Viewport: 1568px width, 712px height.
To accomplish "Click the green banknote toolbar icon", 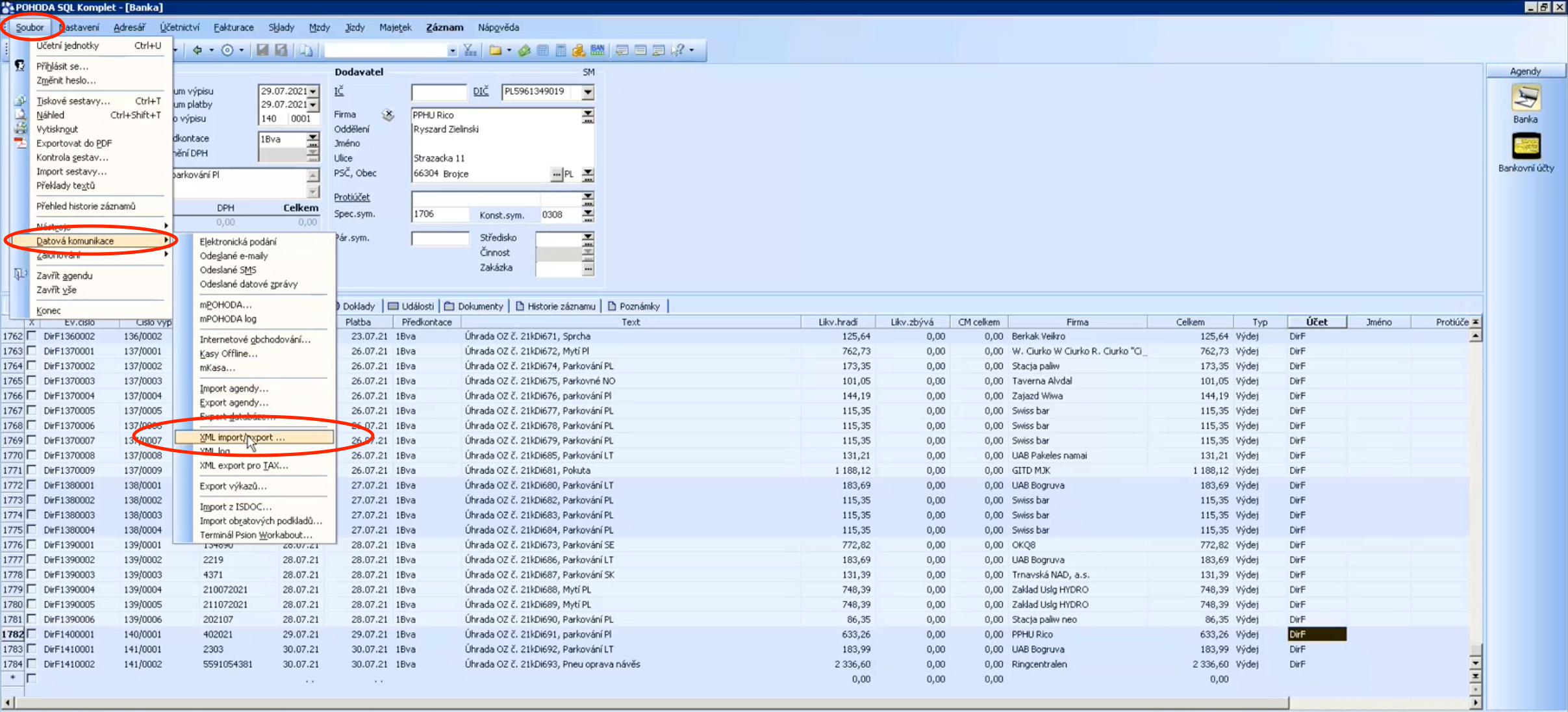I will coord(524,50).
